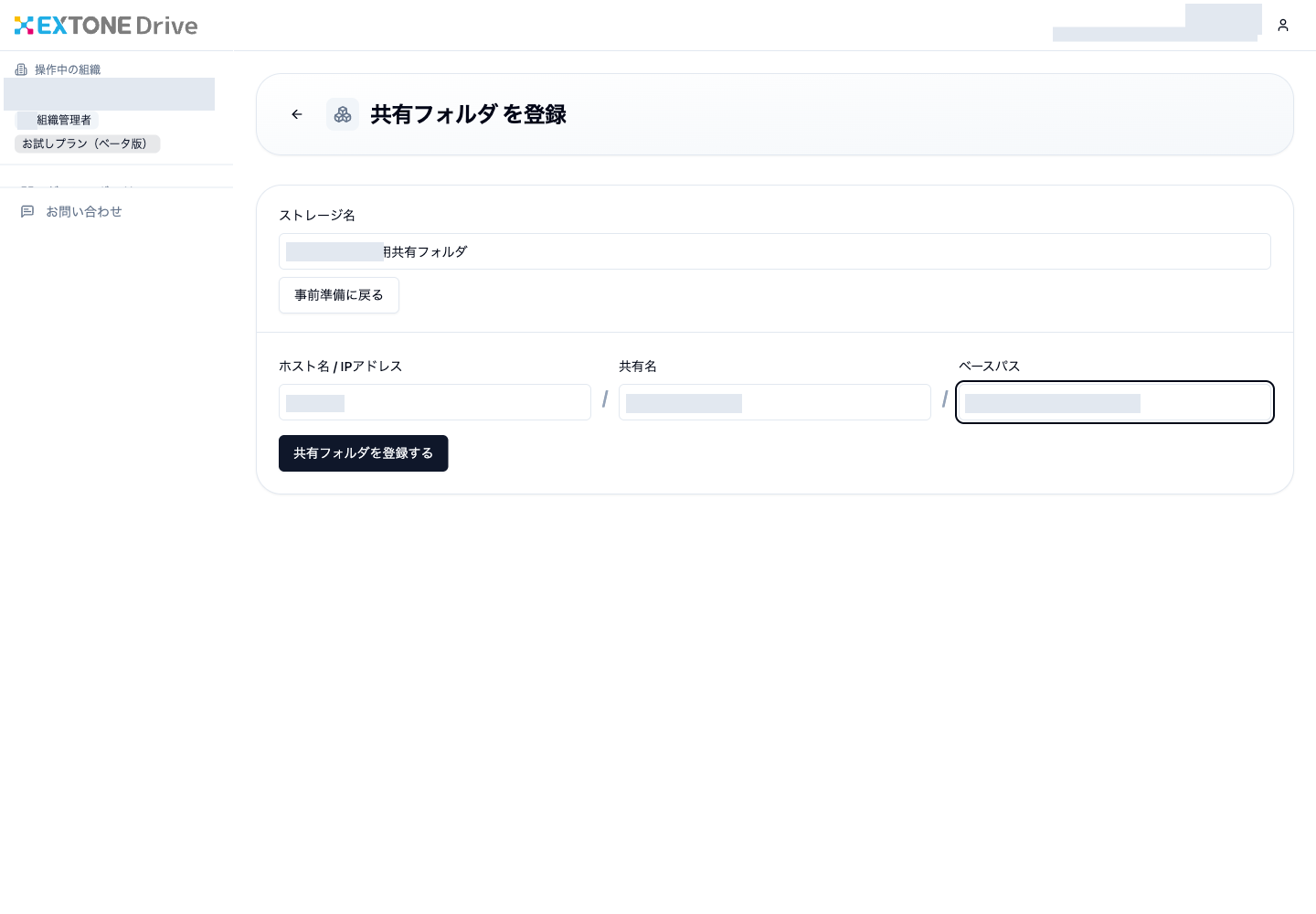
Task: Click the EXTONE Drive logo
Action: coord(106,26)
